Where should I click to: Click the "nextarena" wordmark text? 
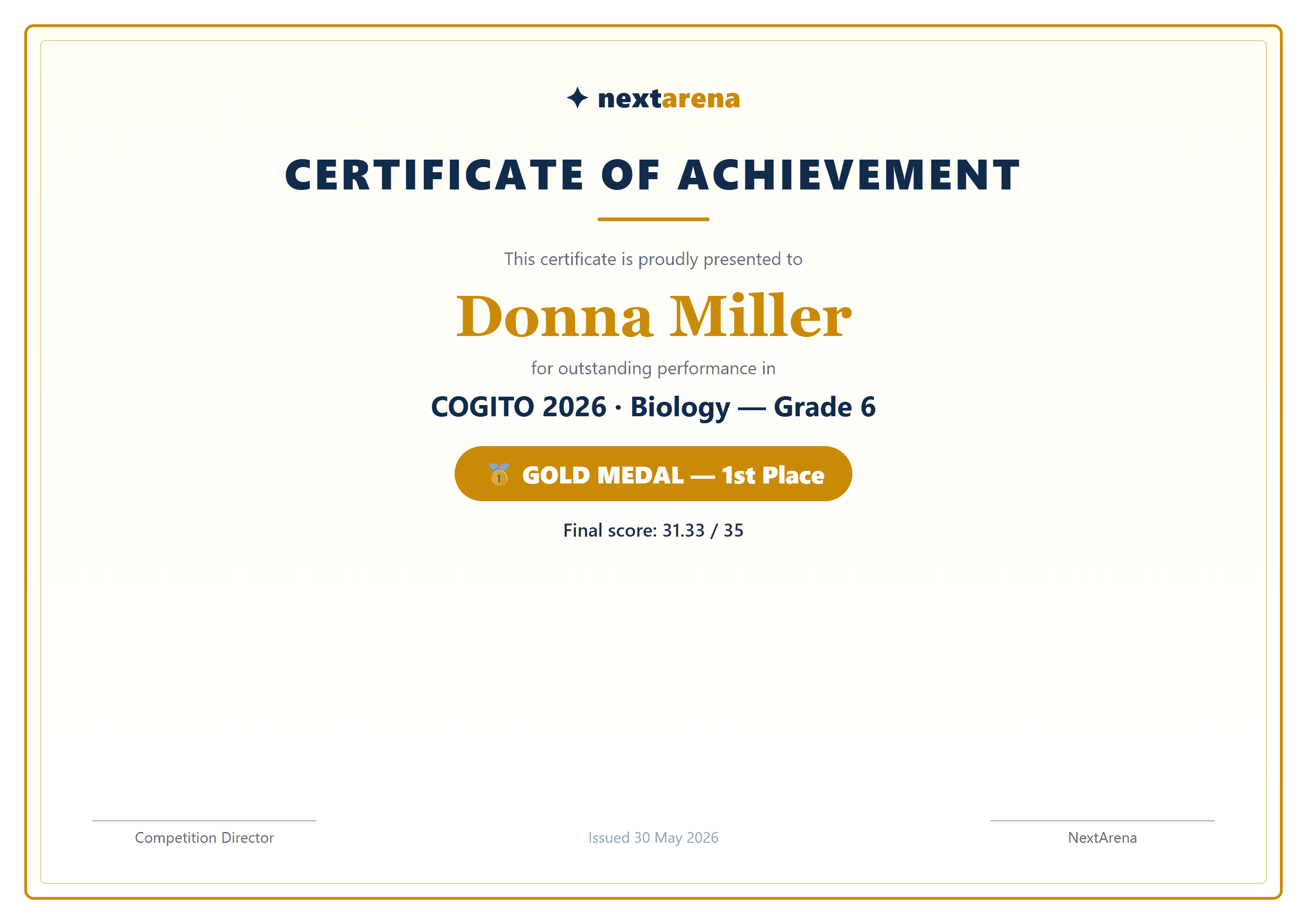[x=669, y=98]
